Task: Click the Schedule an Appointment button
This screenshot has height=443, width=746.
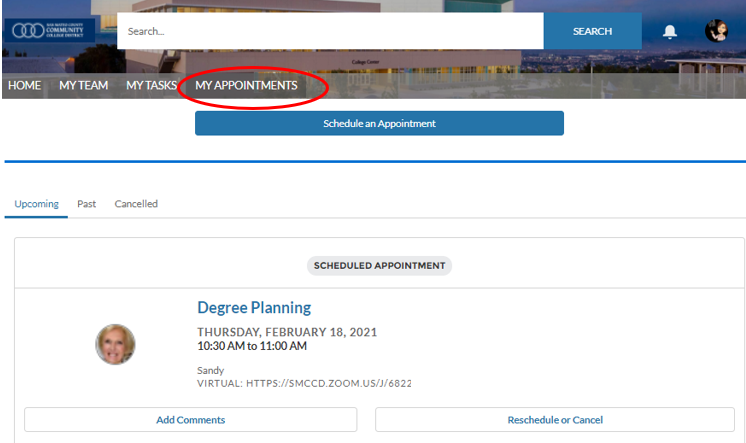Action: 379,123
